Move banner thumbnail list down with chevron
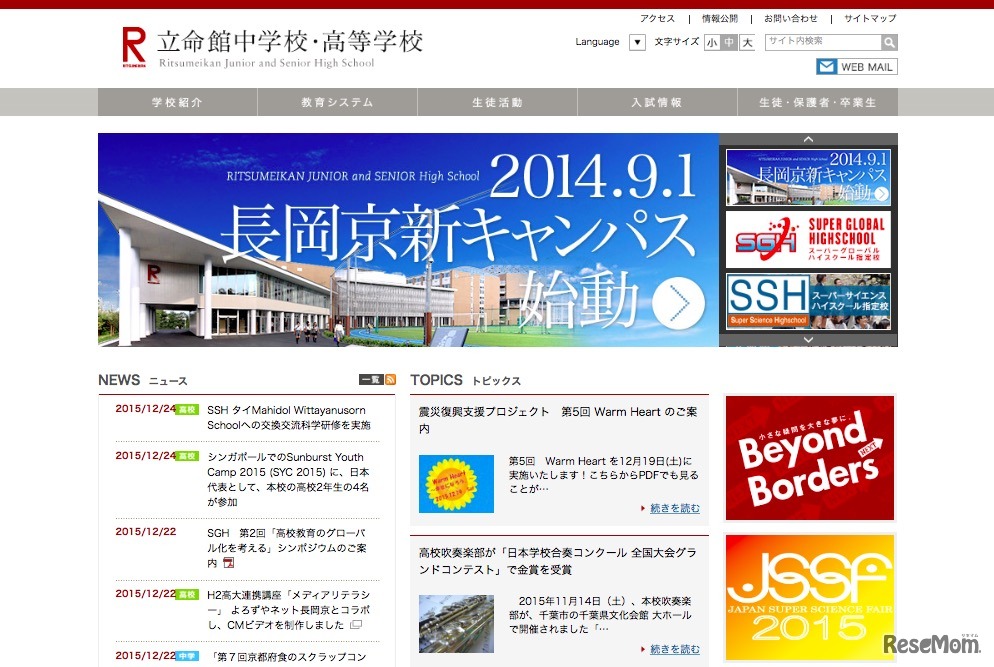994x667 pixels. pyautogui.click(x=808, y=340)
